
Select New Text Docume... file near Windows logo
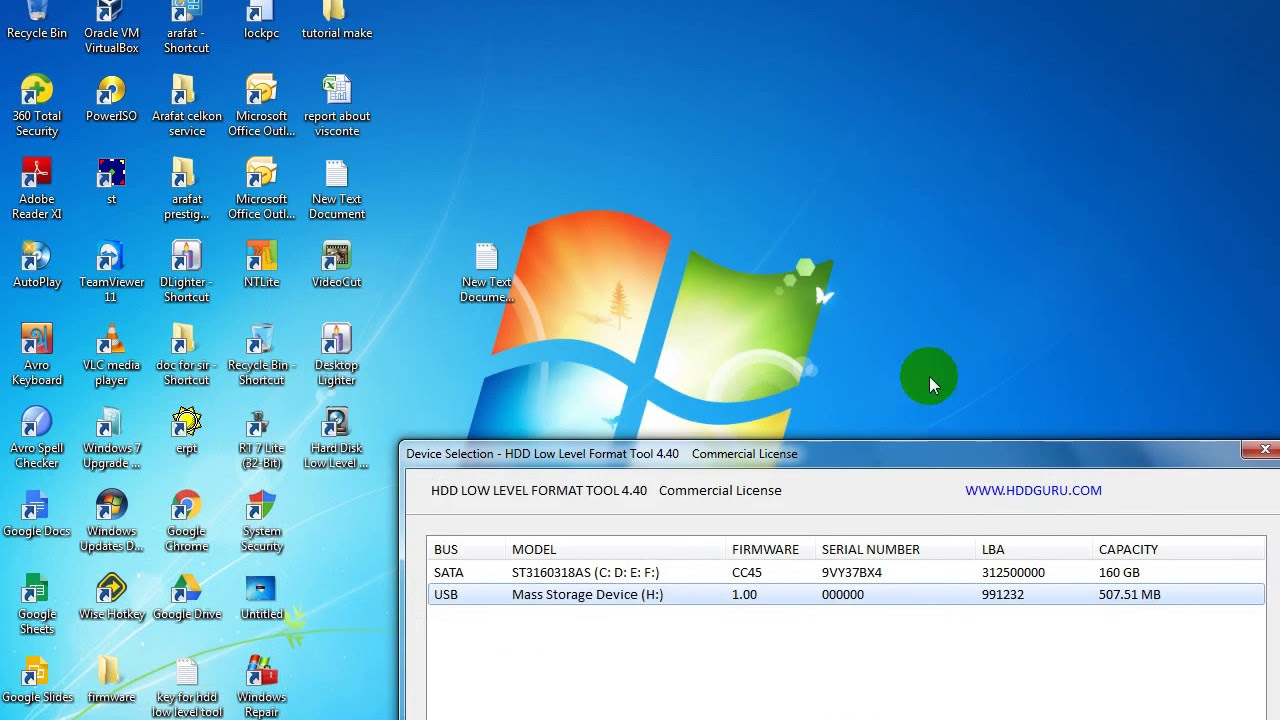(x=486, y=271)
